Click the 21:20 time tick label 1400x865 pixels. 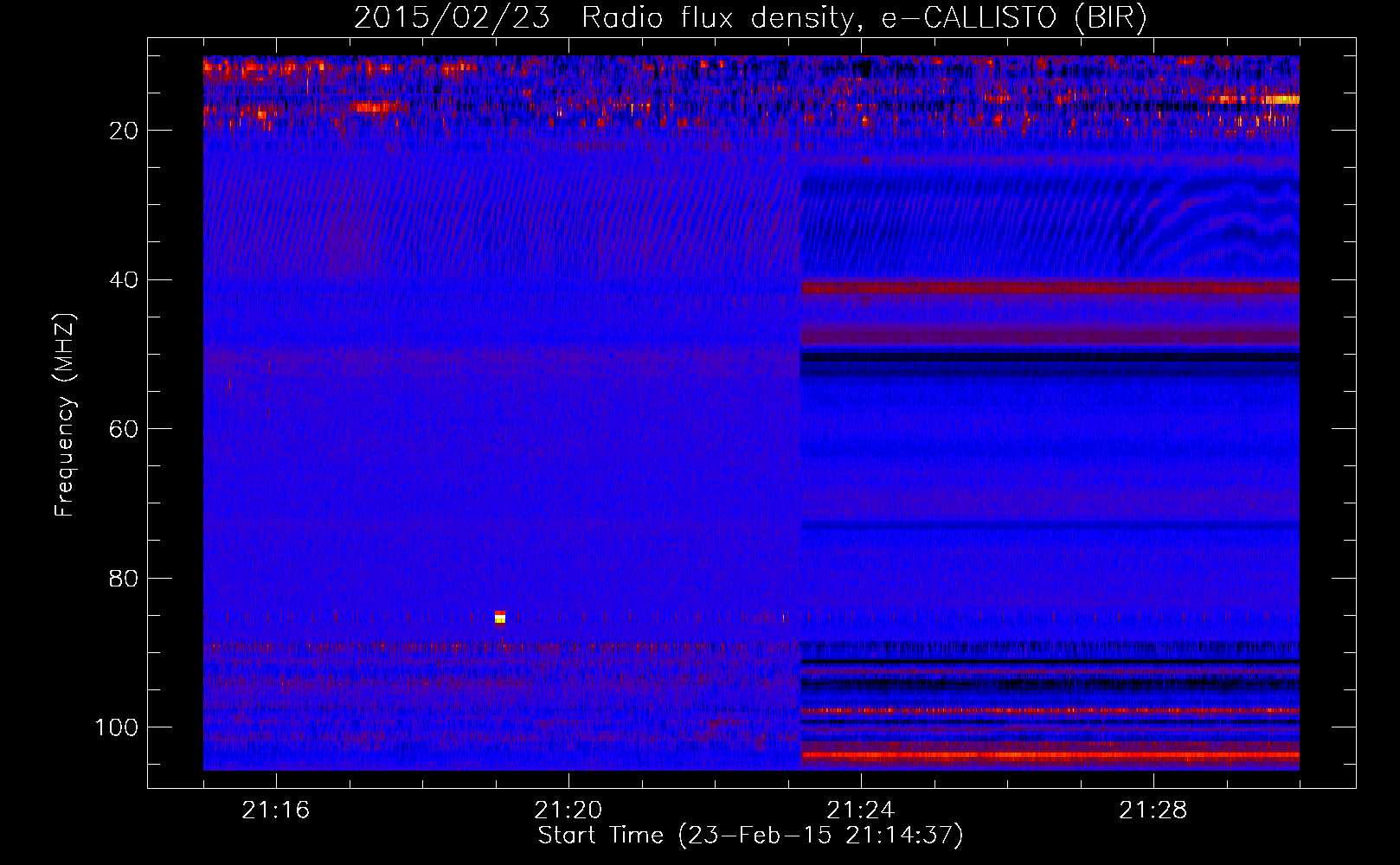[x=568, y=811]
